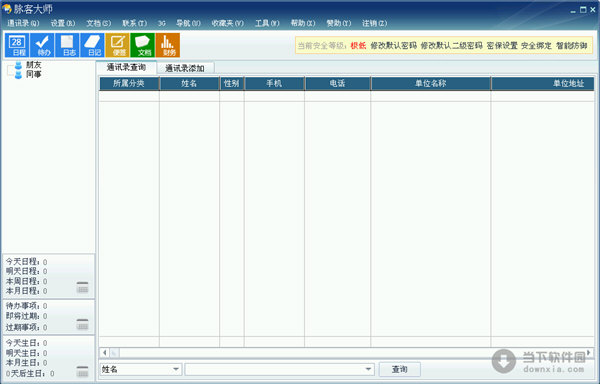
Task: Sort by 手机 column header
Action: 274,83
